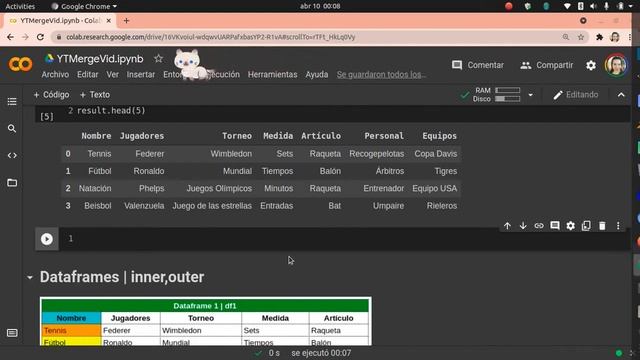The width and height of the screenshot is (640, 360).
Task: Click the Dataframe 1 table image
Action: [206, 322]
